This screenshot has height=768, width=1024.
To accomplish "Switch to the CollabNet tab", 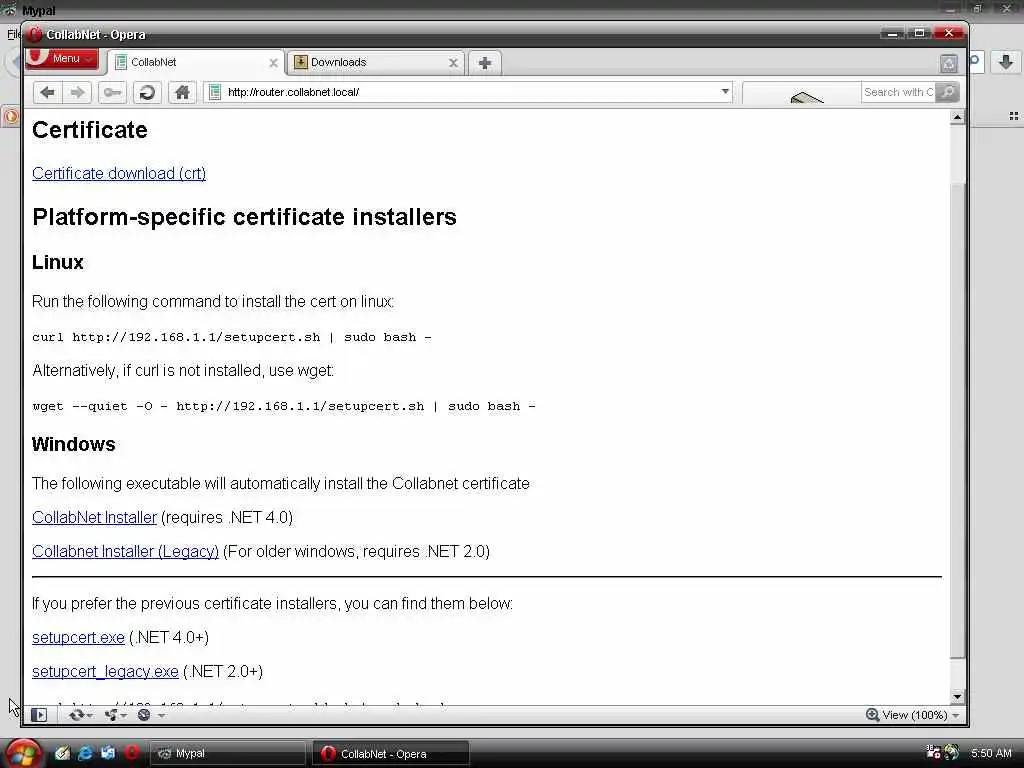I will click(196, 63).
